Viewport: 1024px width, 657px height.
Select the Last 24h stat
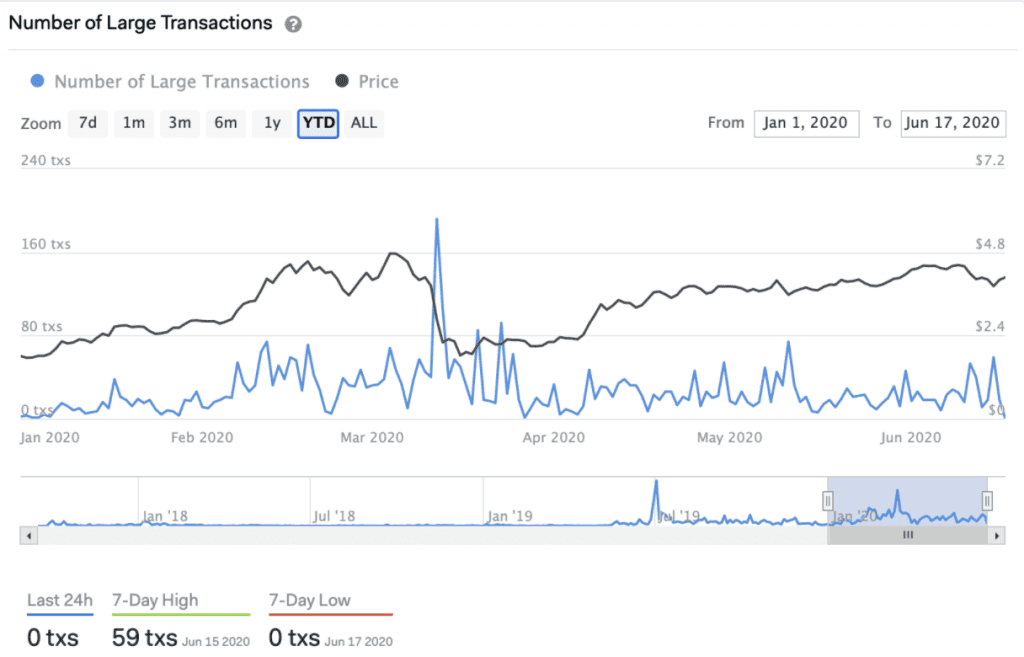(x=60, y=601)
